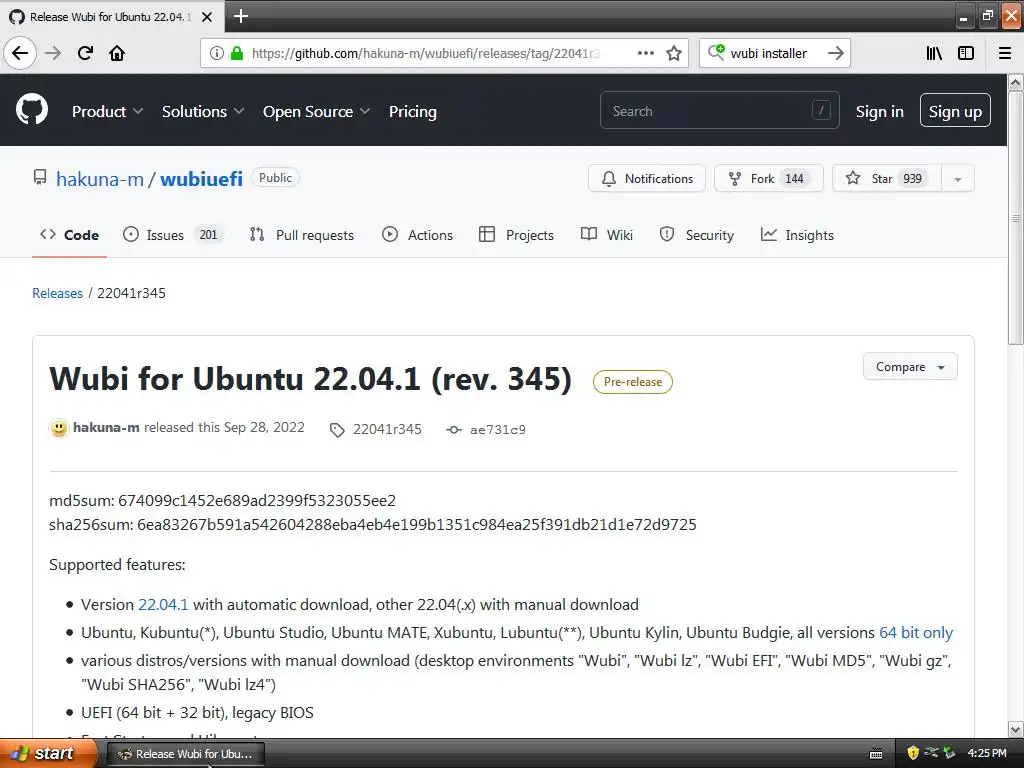
Task: Open the Wiki tab
Action: pyautogui.click(x=607, y=235)
